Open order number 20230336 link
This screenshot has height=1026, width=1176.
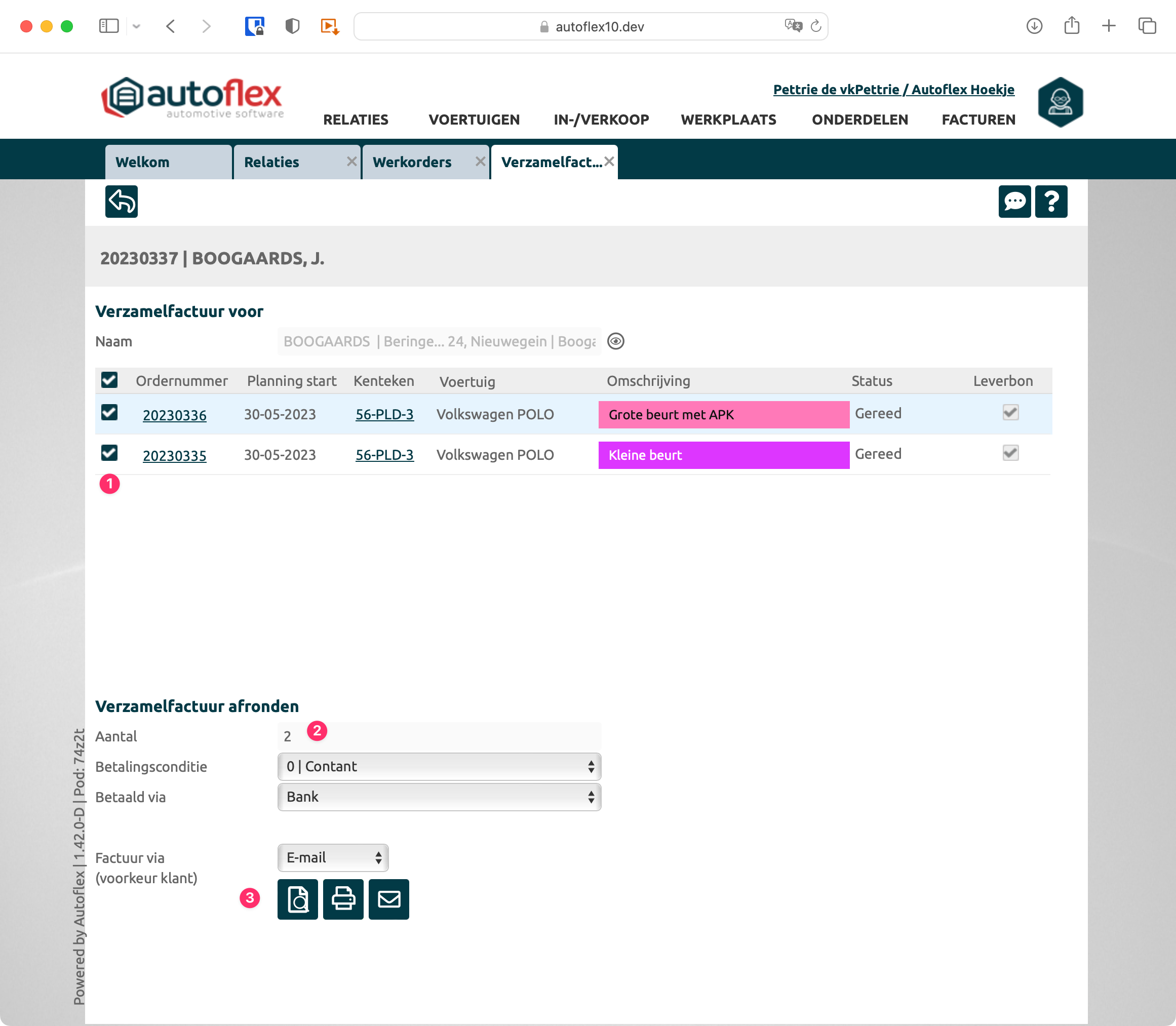[174, 415]
